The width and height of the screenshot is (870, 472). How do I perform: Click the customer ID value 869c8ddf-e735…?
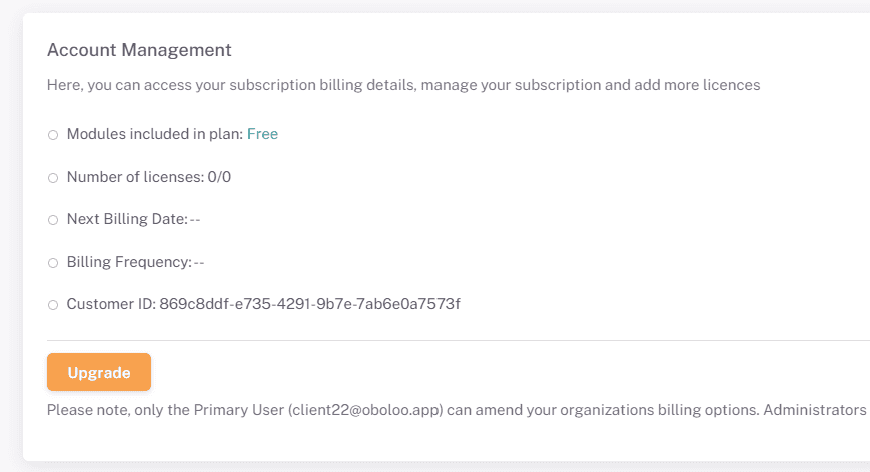(310, 304)
